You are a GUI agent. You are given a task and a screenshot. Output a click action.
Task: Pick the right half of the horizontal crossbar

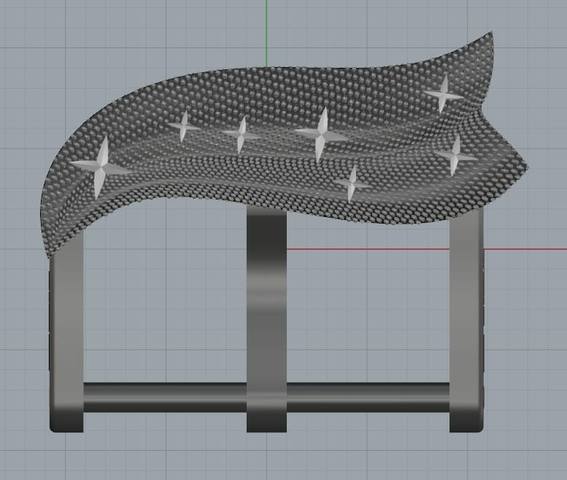point(368,397)
